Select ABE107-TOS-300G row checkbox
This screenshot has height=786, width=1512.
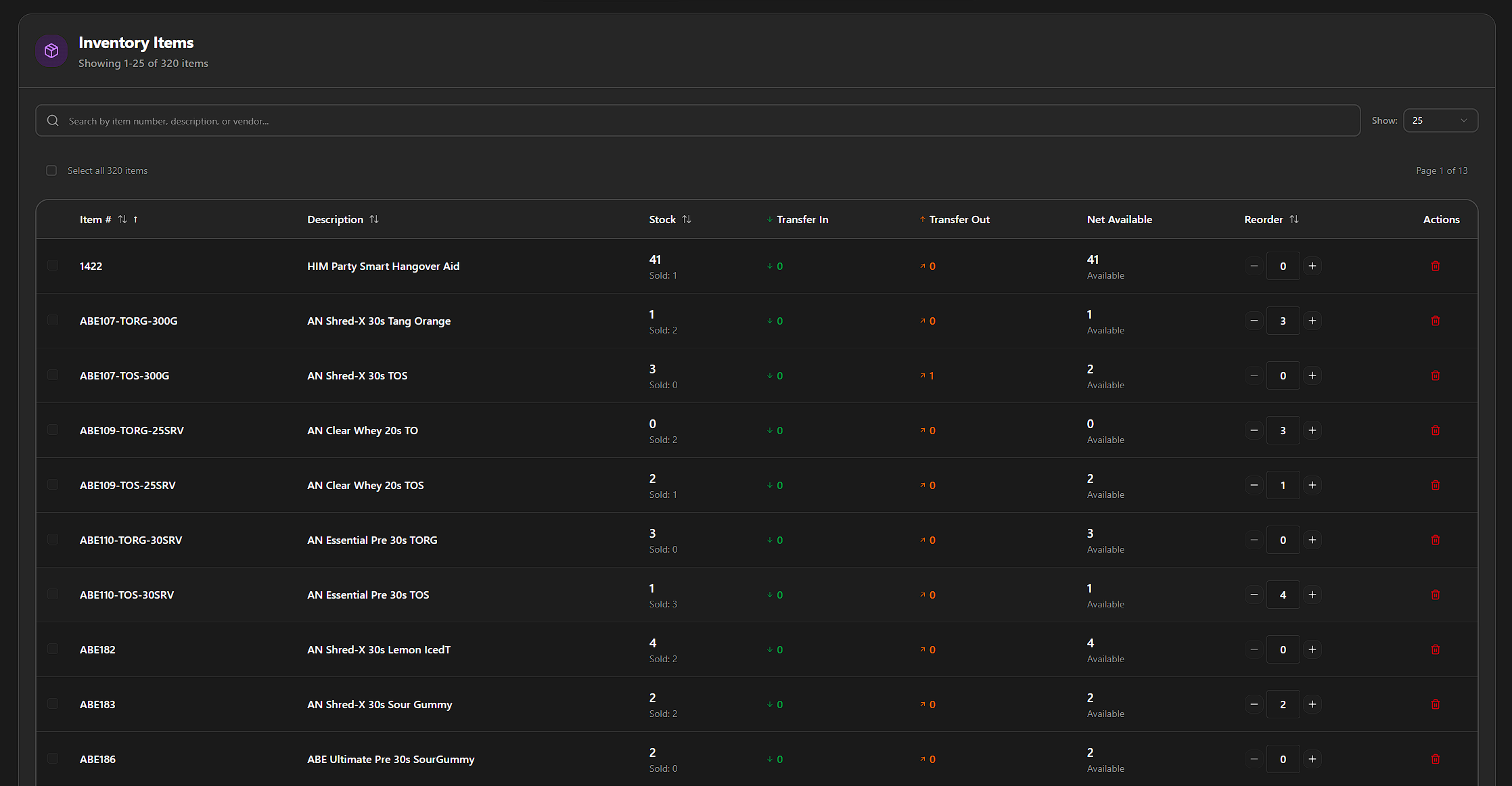(x=53, y=375)
